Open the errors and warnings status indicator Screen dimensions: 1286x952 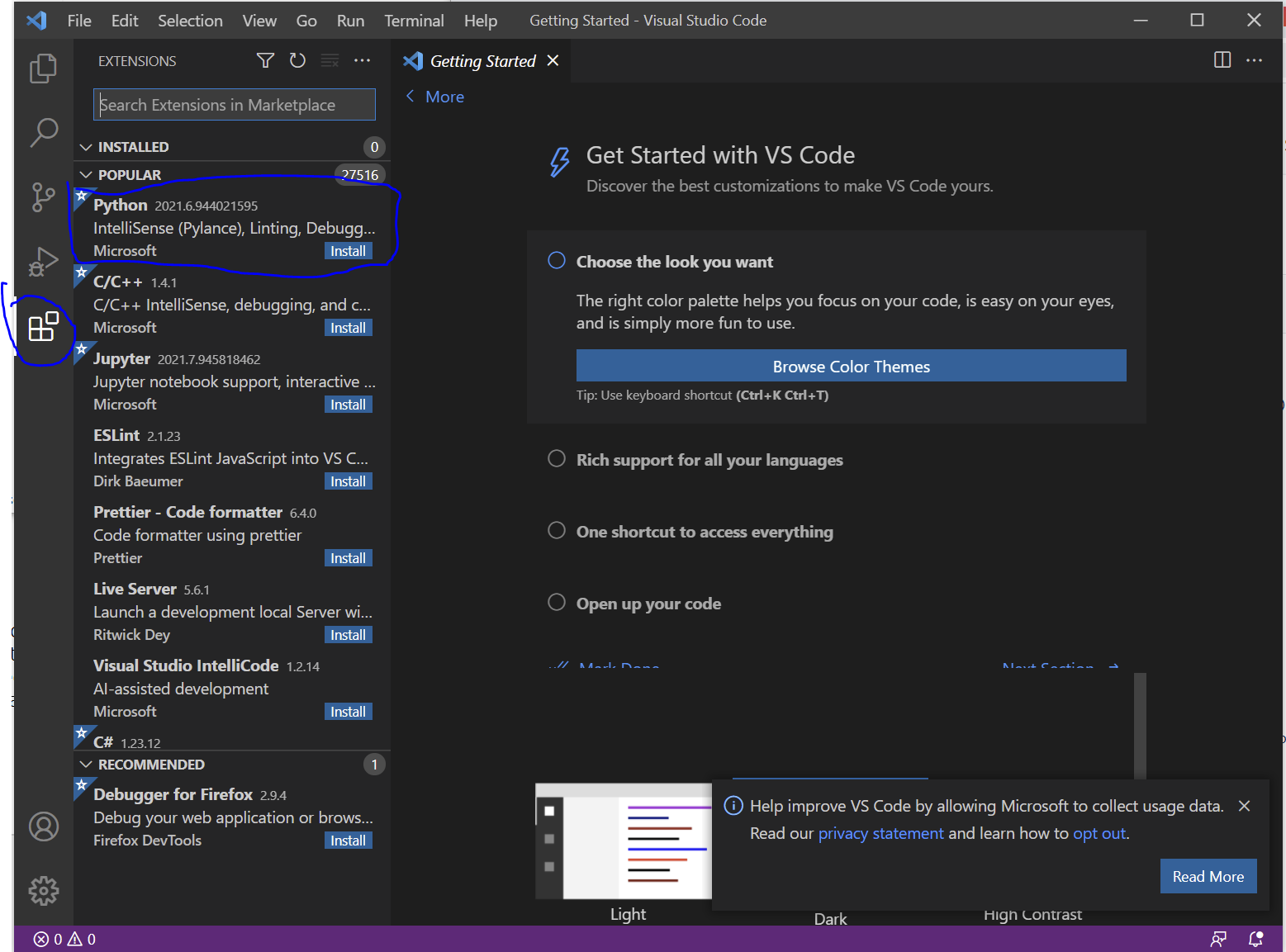click(64, 939)
